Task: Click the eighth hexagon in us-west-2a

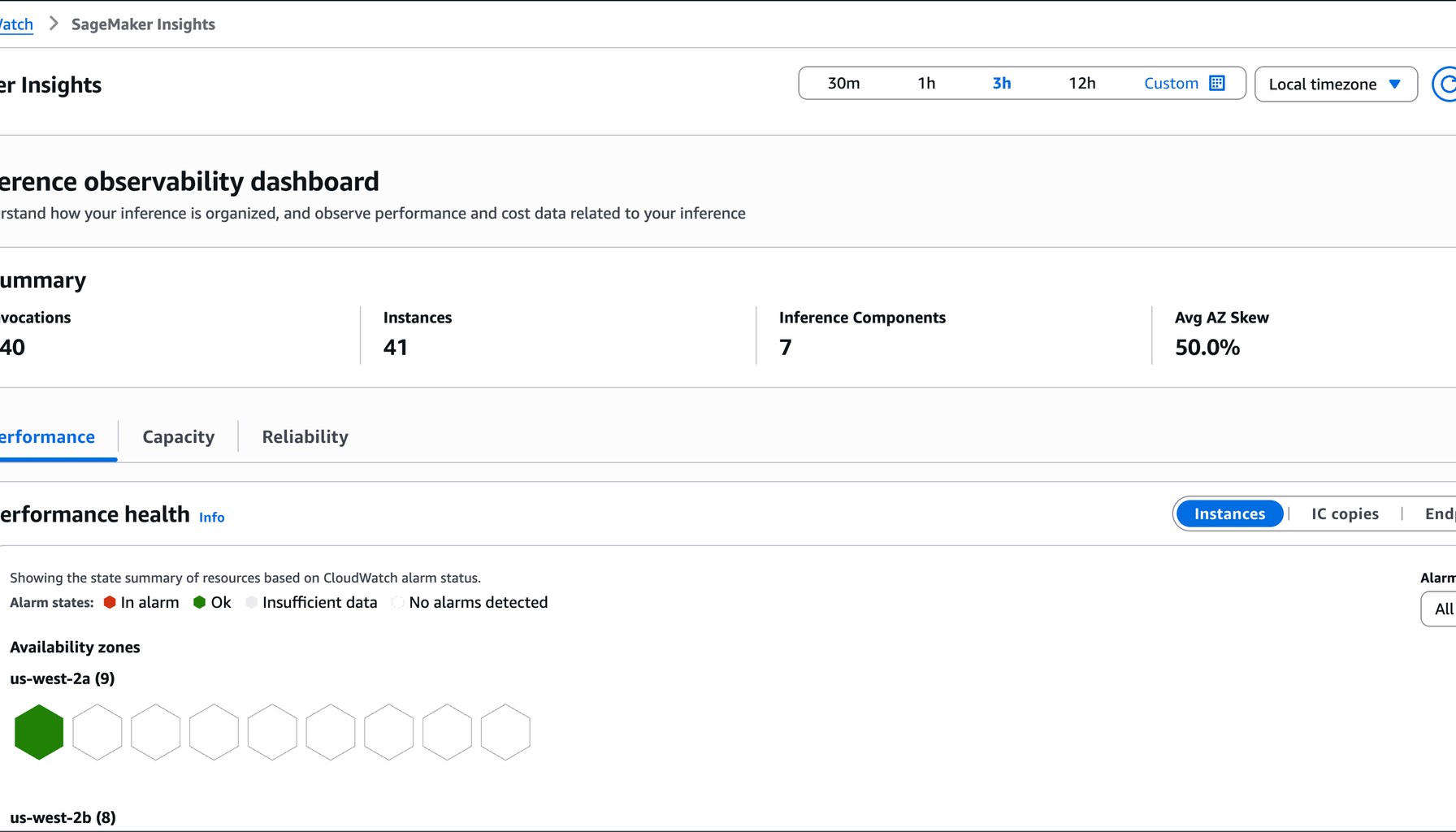Action: [x=447, y=732]
